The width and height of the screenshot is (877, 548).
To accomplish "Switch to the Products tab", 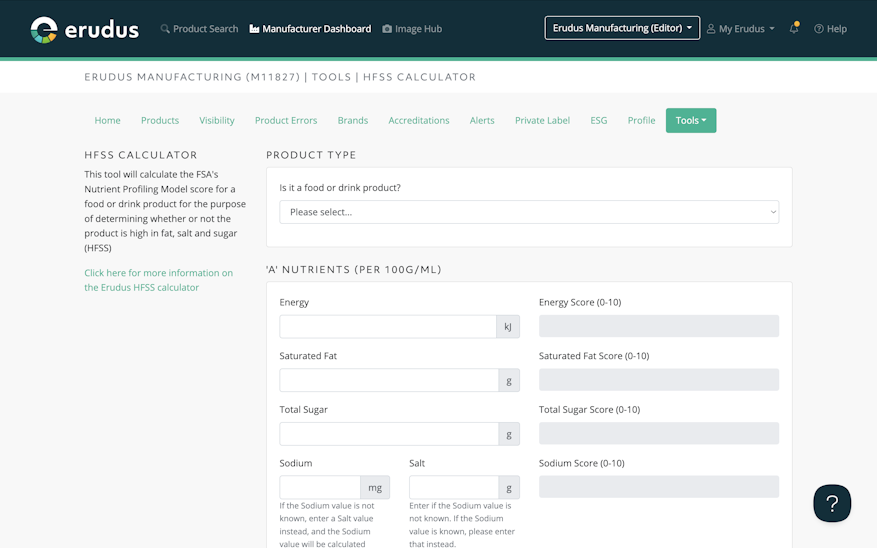I will pyautogui.click(x=160, y=120).
